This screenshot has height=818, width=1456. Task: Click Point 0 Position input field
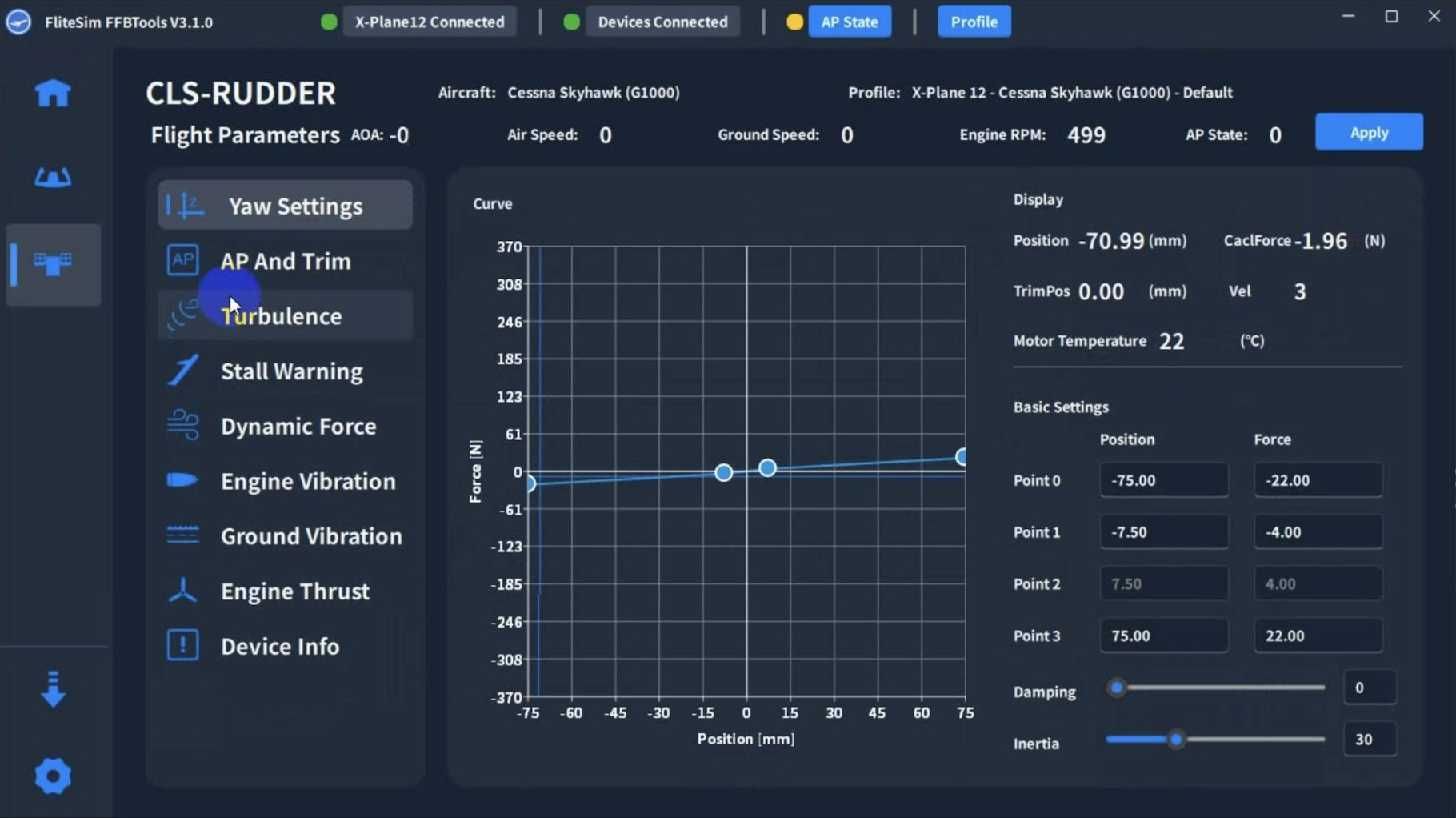point(1164,480)
